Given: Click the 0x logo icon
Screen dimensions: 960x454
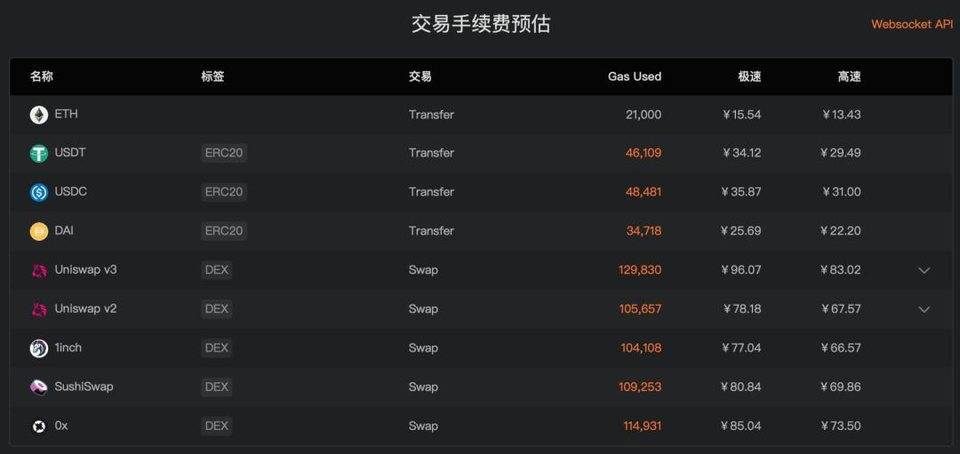Looking at the screenshot, I should click(39, 427).
